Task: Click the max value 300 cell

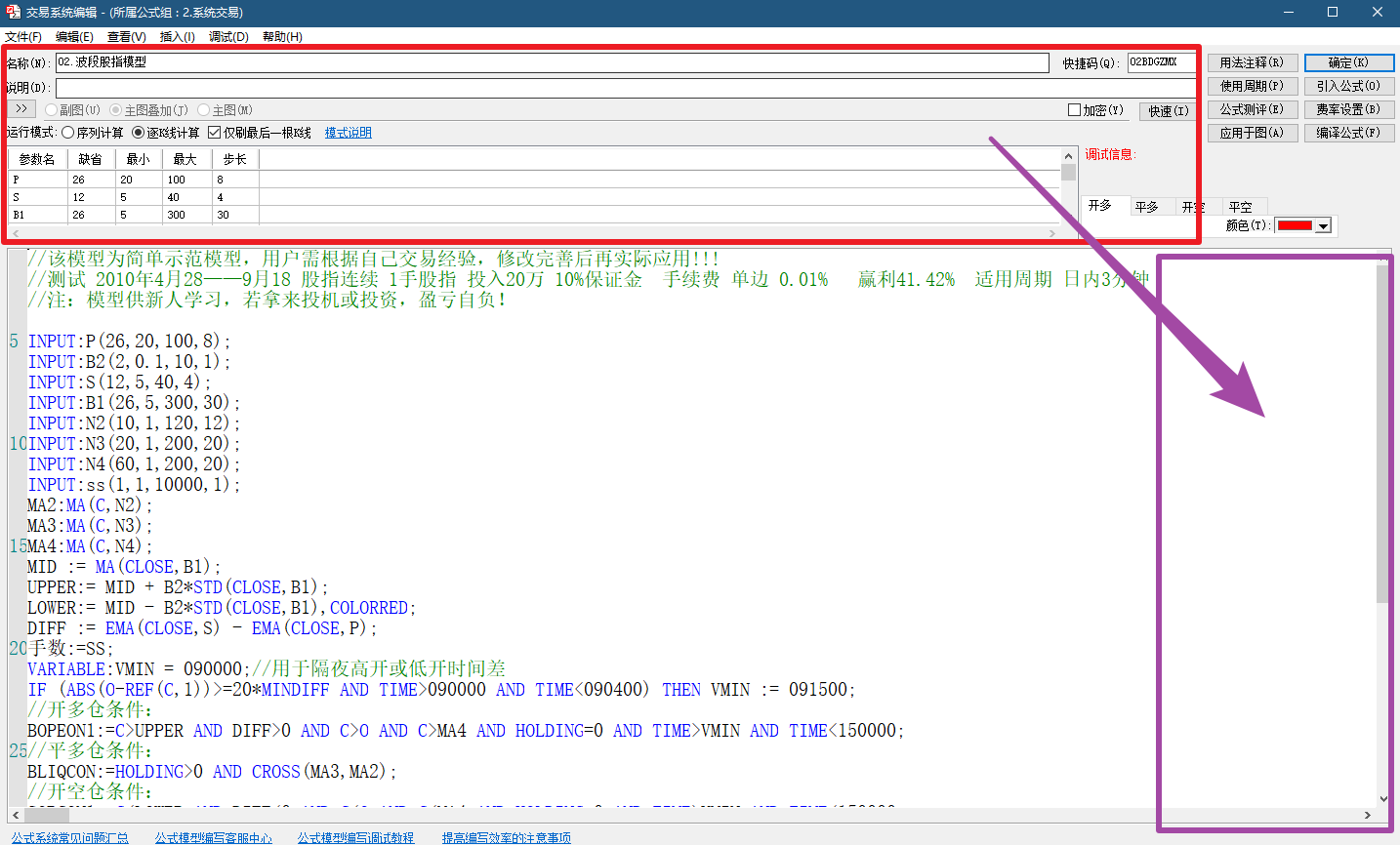Action: (x=186, y=215)
